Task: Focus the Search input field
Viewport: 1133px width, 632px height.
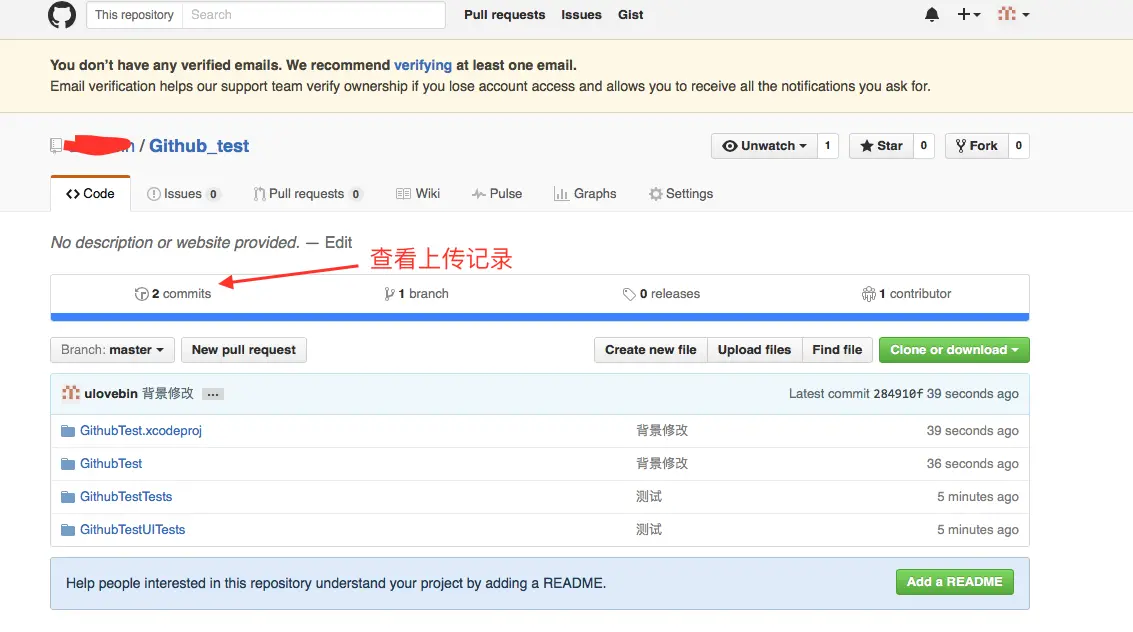Action: point(314,14)
